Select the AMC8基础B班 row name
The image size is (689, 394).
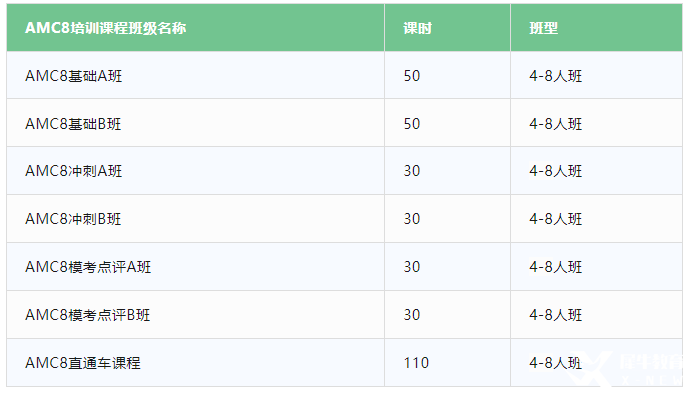(x=73, y=124)
